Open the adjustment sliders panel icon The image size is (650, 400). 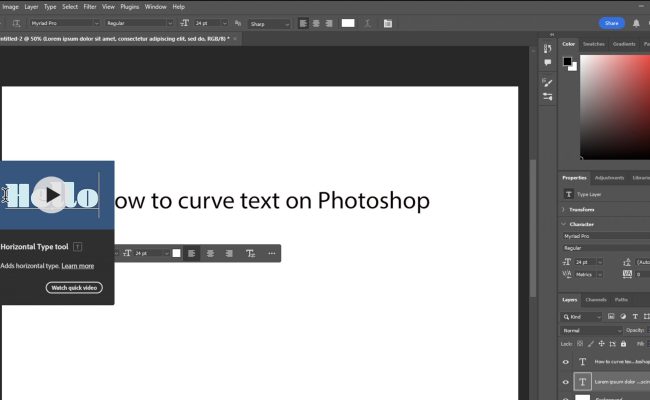click(x=548, y=97)
